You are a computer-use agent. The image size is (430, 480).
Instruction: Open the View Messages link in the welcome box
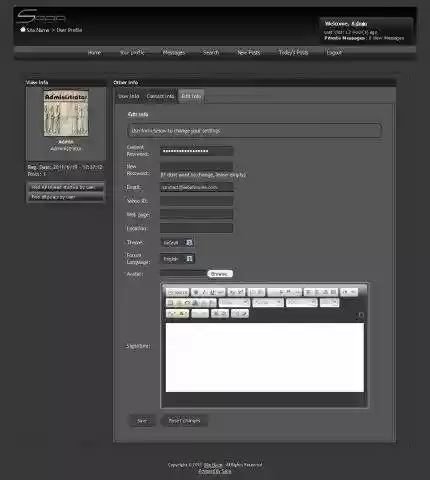pyautogui.click(x=388, y=38)
